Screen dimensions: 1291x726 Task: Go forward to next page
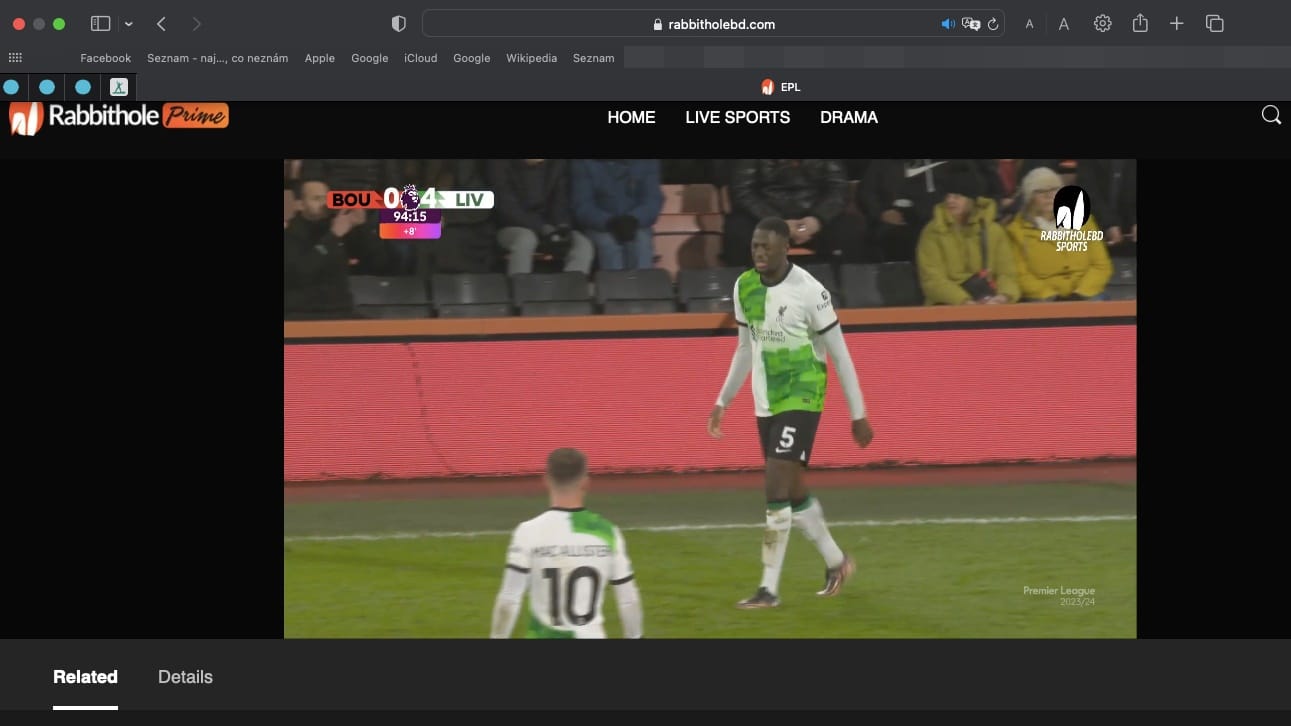[x=196, y=24]
